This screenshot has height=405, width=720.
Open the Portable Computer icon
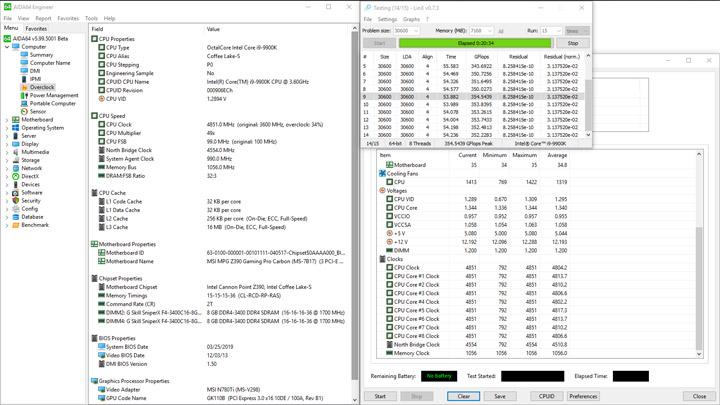(x=24, y=103)
